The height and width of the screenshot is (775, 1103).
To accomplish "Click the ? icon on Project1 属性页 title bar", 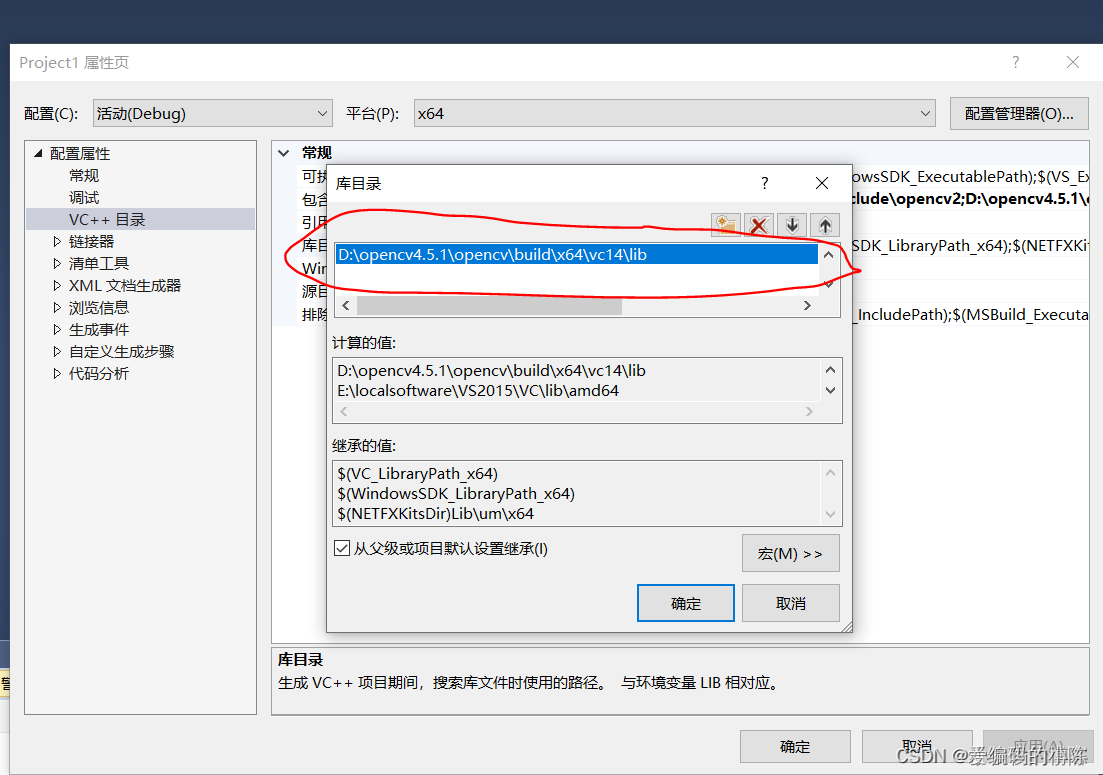I will (1015, 62).
